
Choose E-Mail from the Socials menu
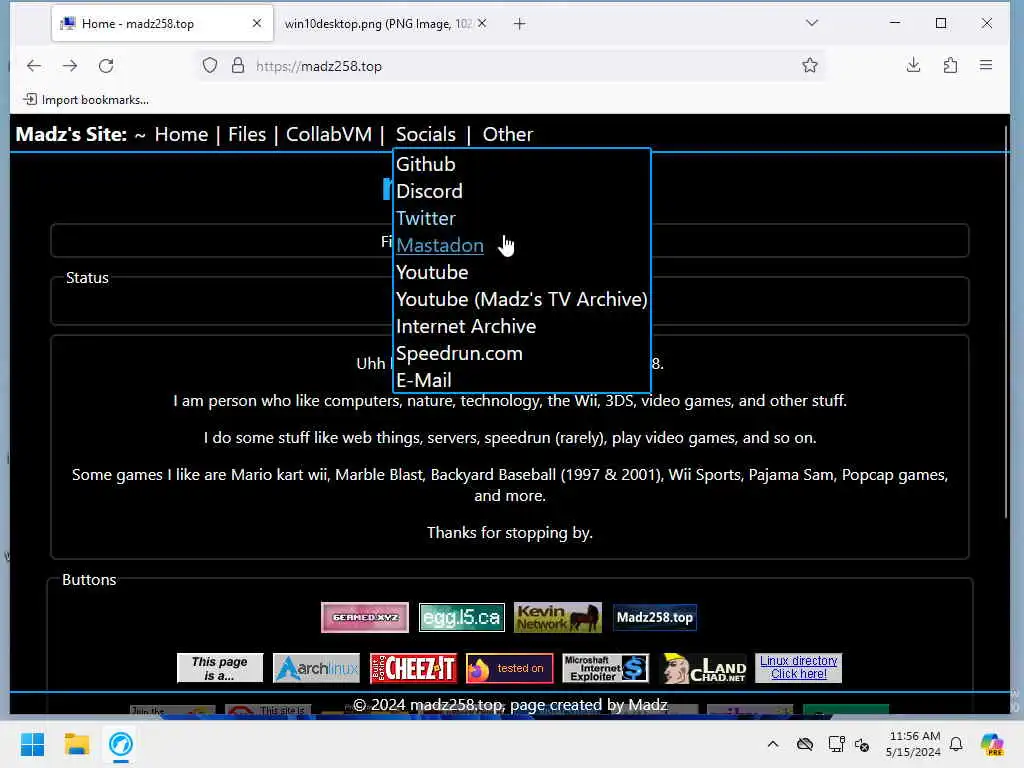tap(424, 380)
